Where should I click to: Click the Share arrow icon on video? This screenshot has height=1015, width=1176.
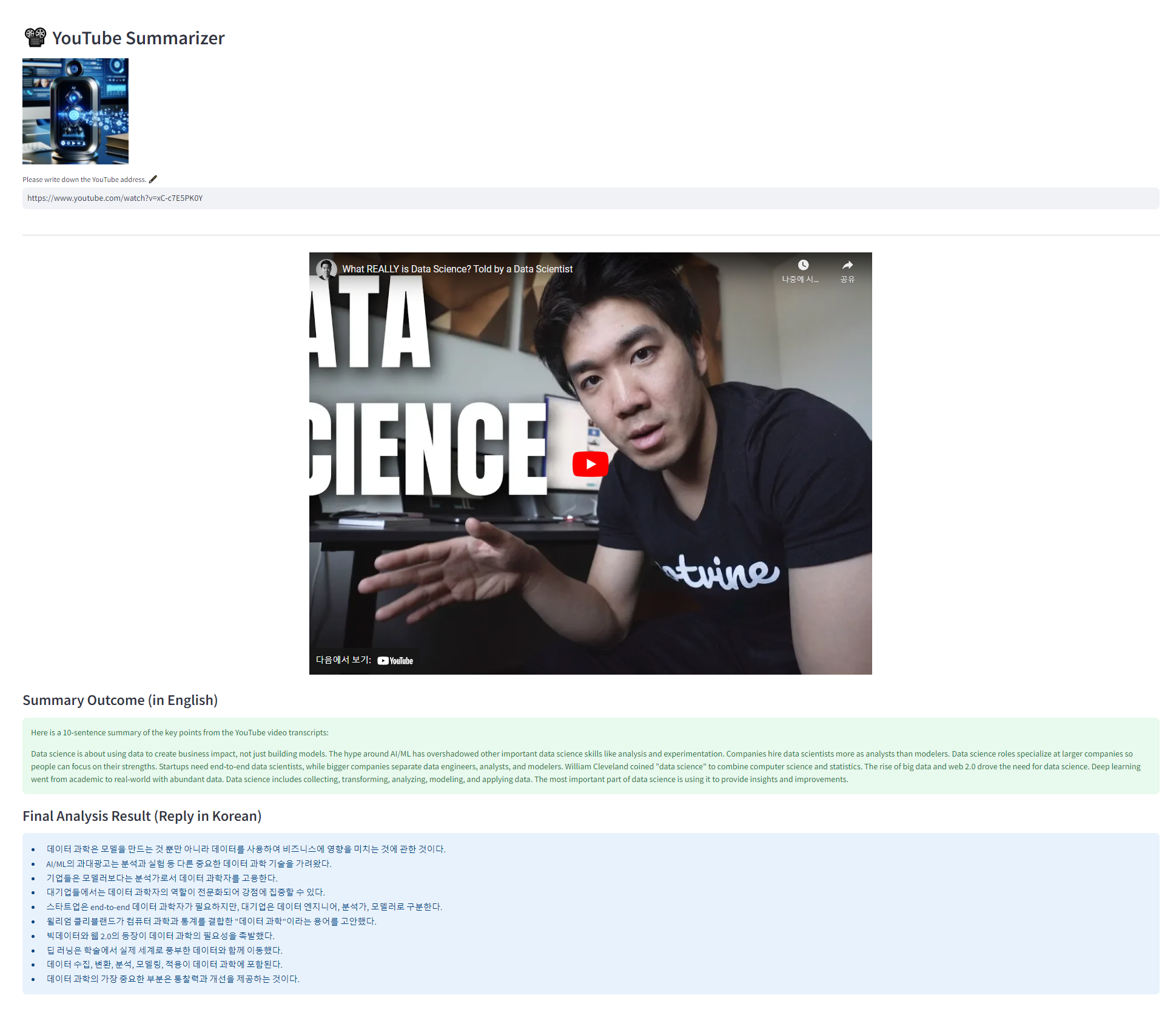tap(847, 265)
